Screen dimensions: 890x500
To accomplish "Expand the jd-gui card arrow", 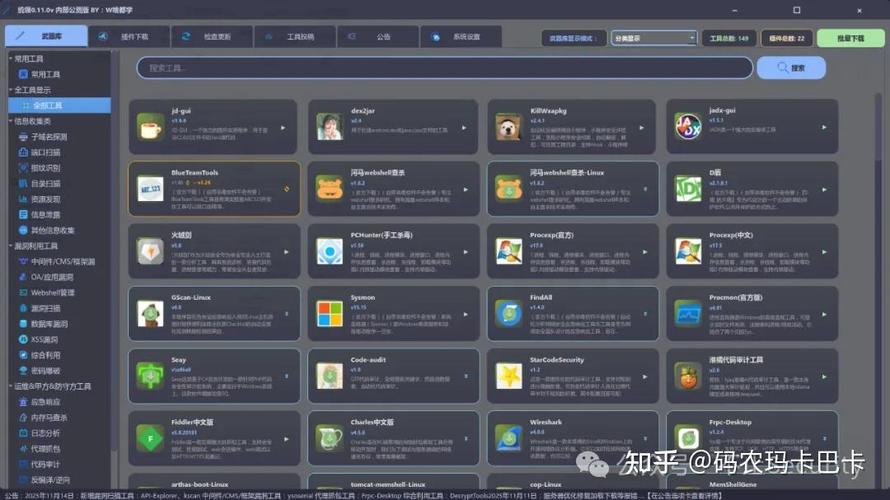I will pos(283,128).
